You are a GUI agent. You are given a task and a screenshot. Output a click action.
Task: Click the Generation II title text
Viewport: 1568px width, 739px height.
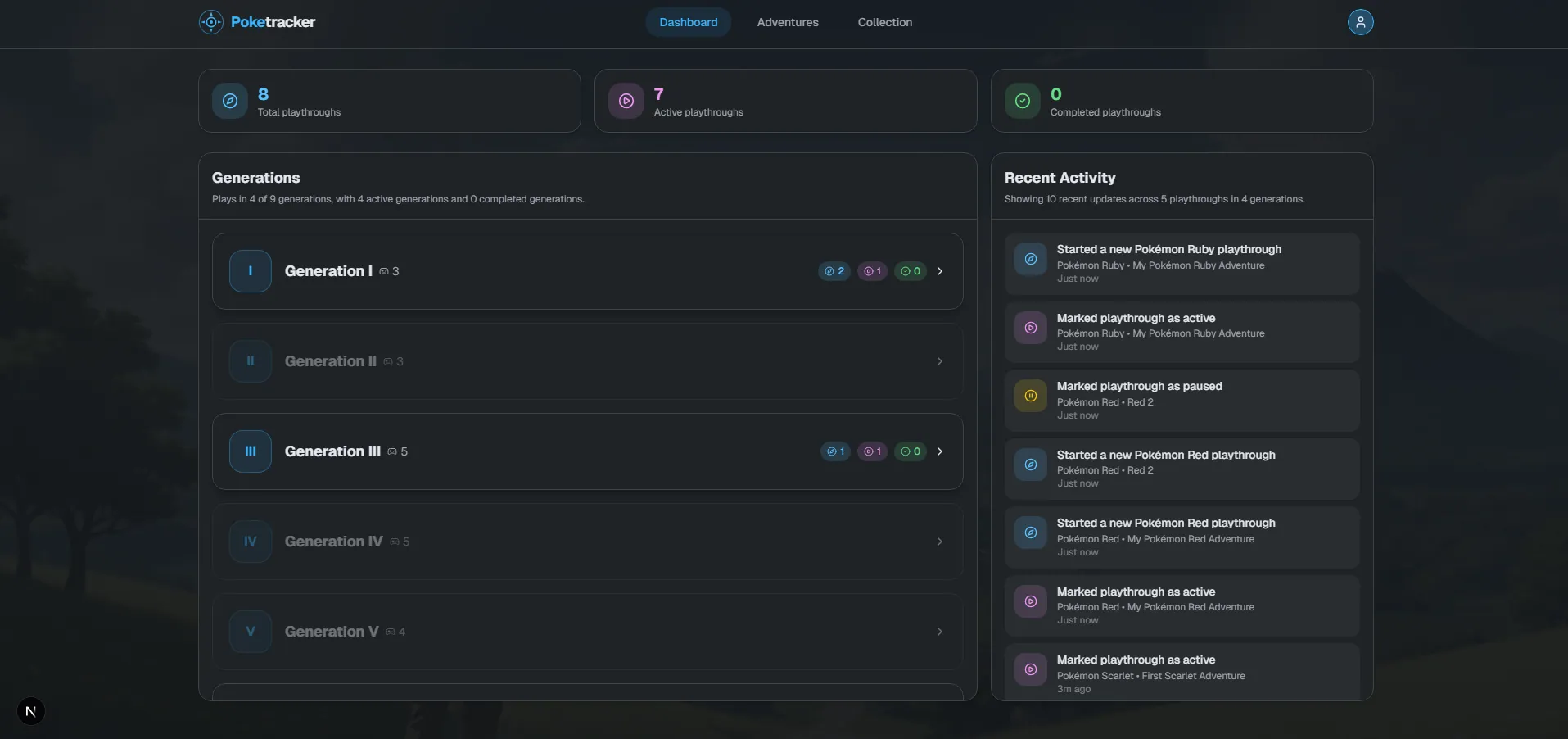(x=331, y=361)
